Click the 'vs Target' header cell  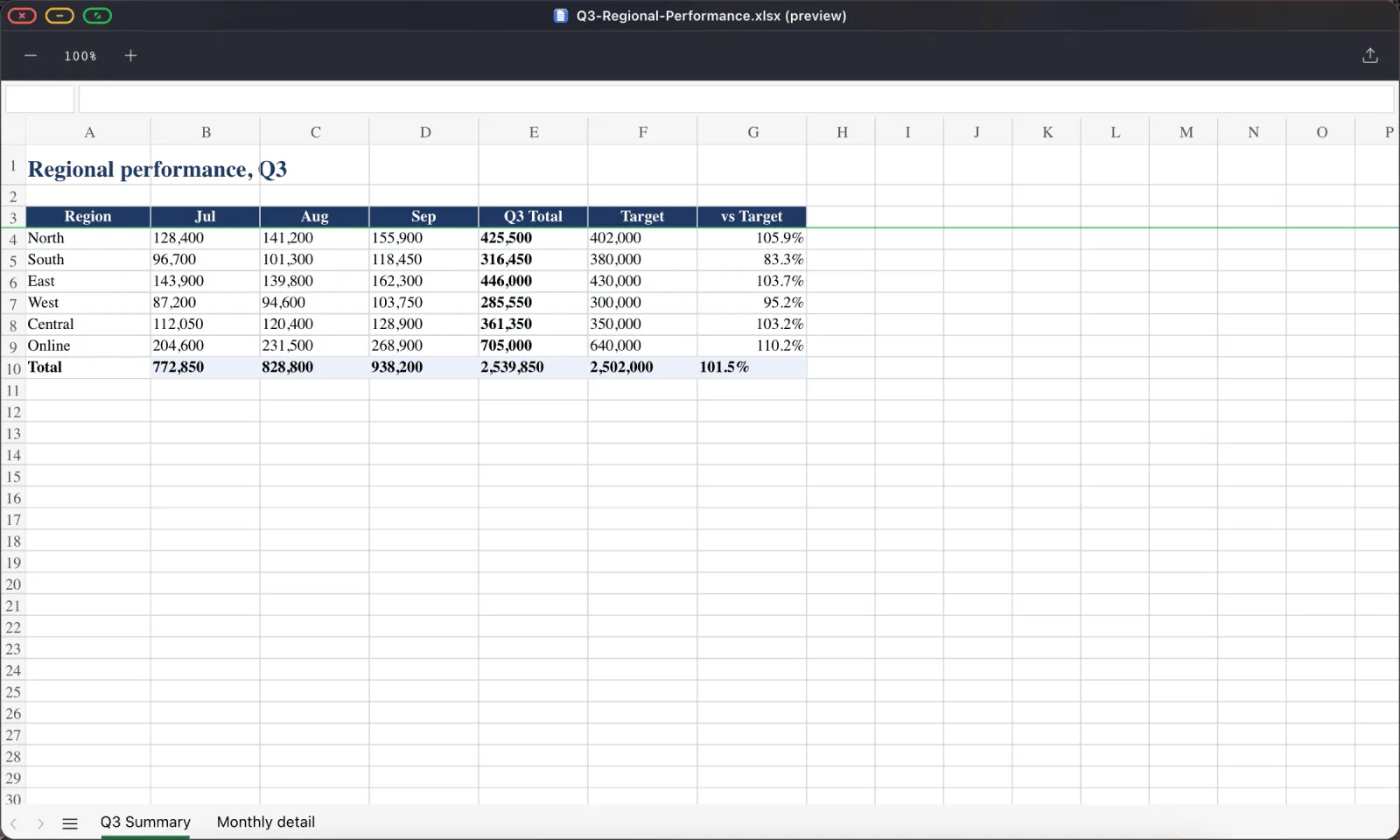coord(752,216)
